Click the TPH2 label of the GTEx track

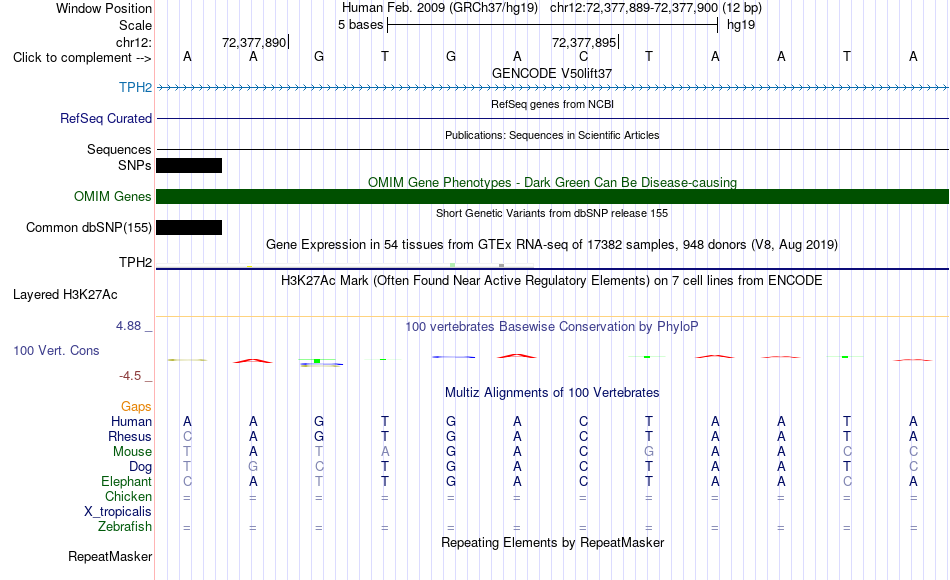[135, 262]
